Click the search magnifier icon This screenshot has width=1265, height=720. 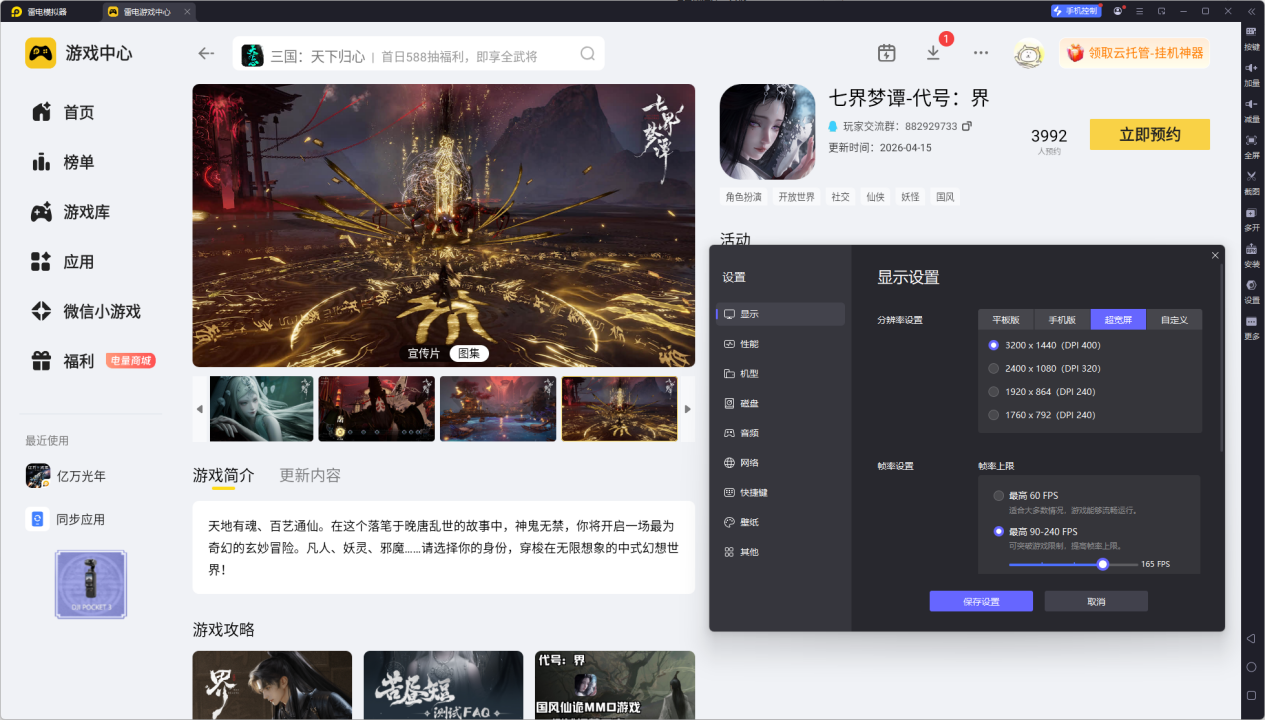[x=588, y=54]
